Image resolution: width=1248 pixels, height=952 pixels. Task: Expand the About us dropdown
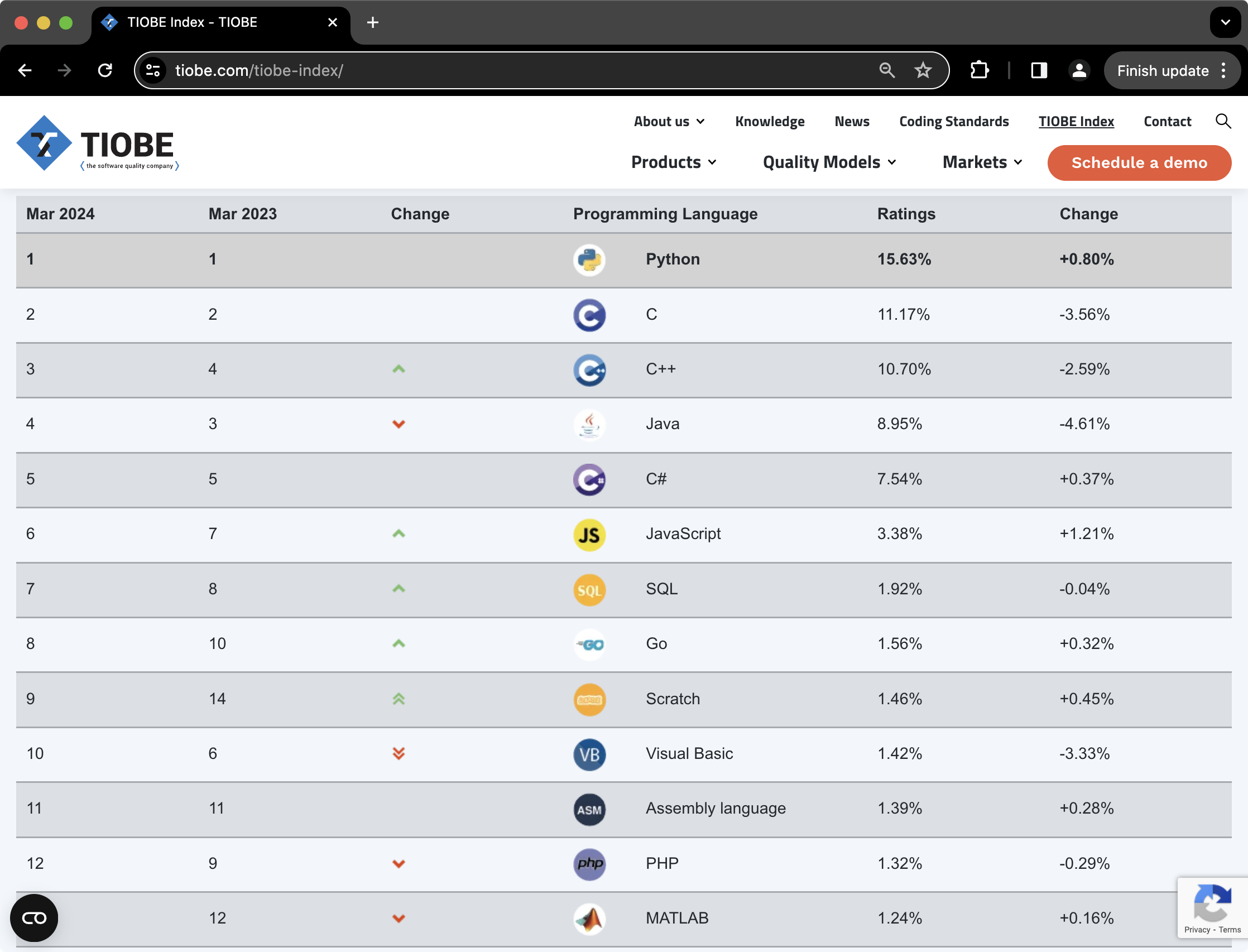[x=669, y=121]
